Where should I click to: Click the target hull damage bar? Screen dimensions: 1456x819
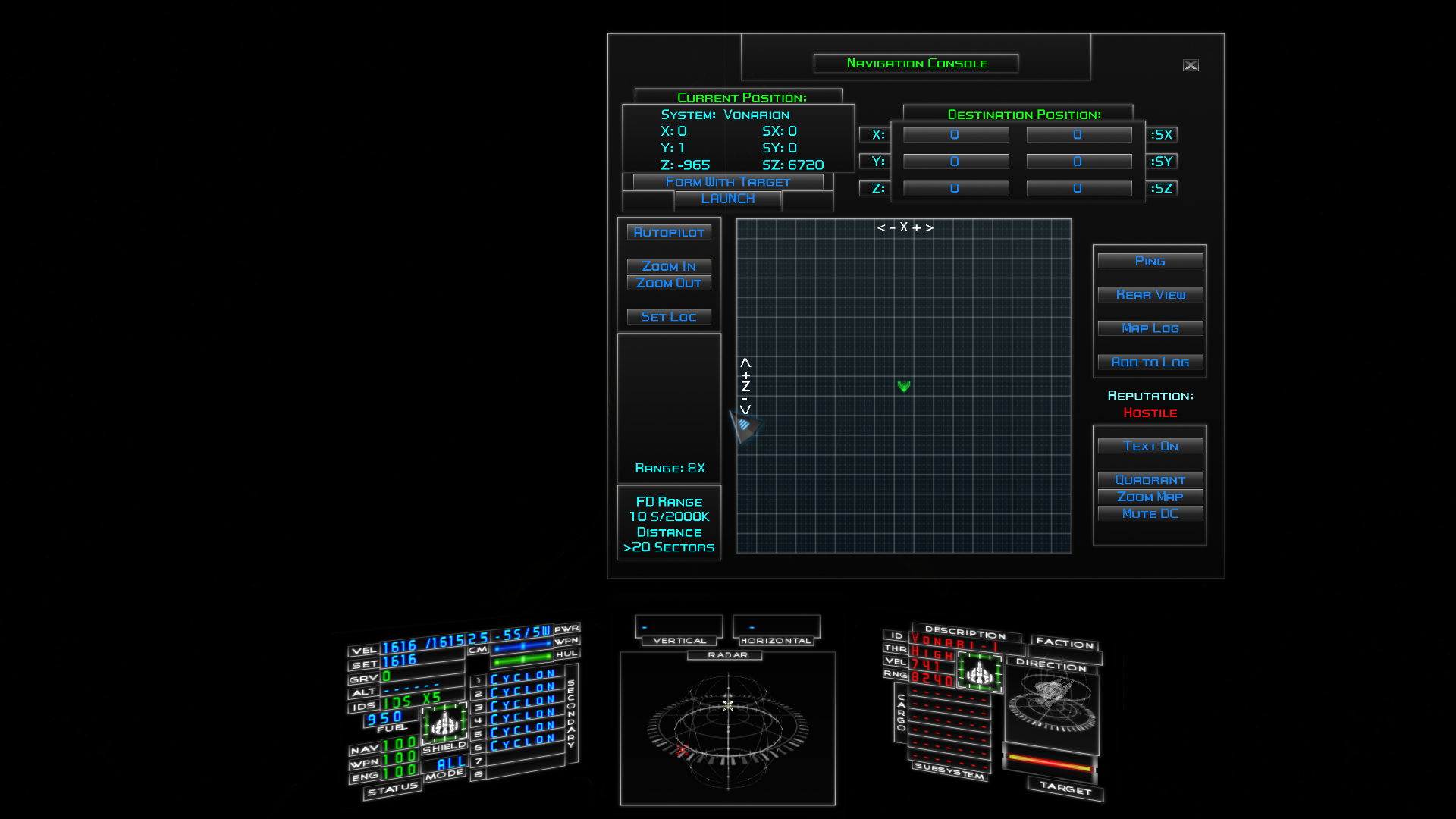tap(1050, 761)
